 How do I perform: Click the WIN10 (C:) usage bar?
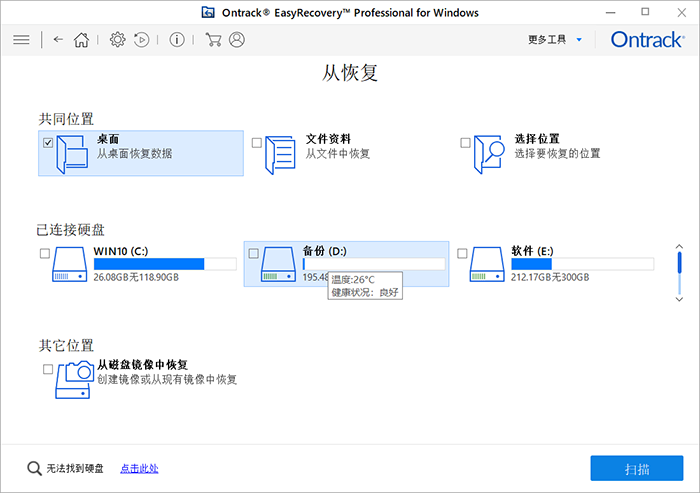(x=165, y=264)
